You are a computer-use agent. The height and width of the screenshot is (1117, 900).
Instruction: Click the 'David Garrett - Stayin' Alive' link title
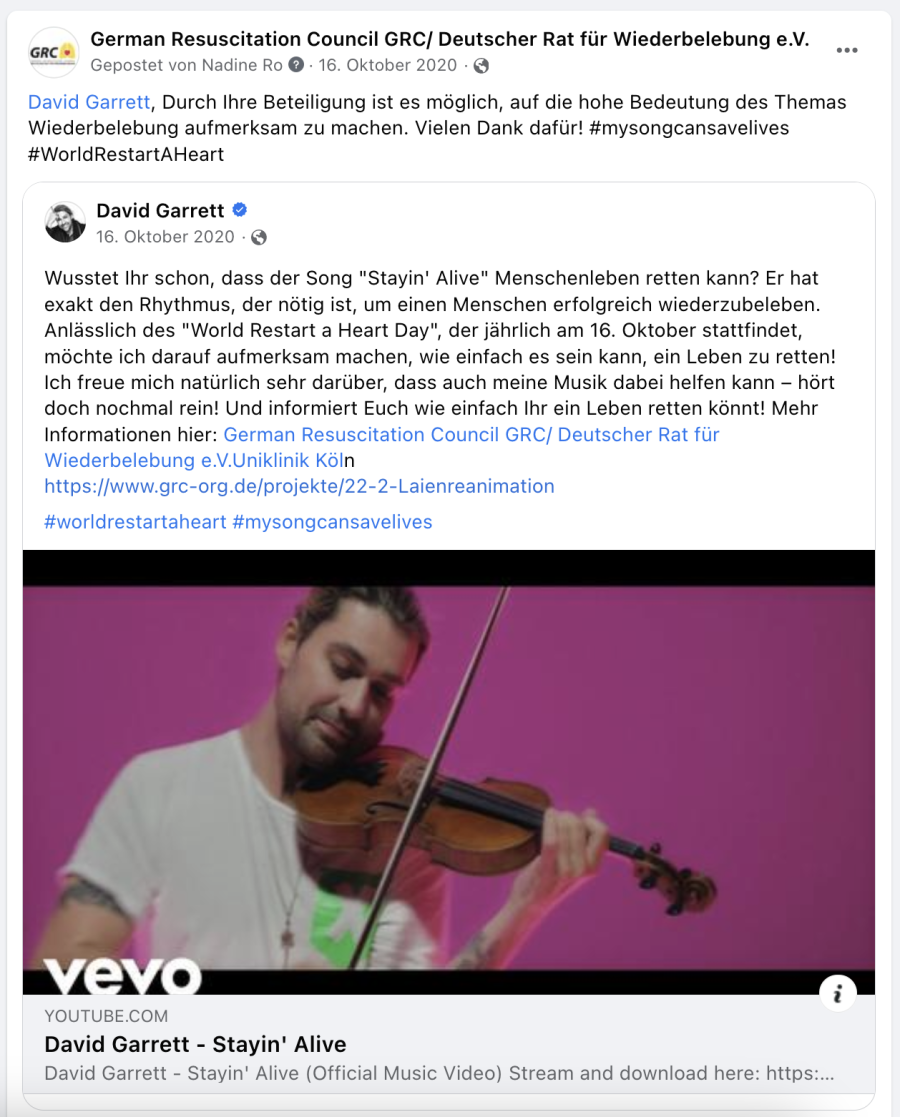195,1044
